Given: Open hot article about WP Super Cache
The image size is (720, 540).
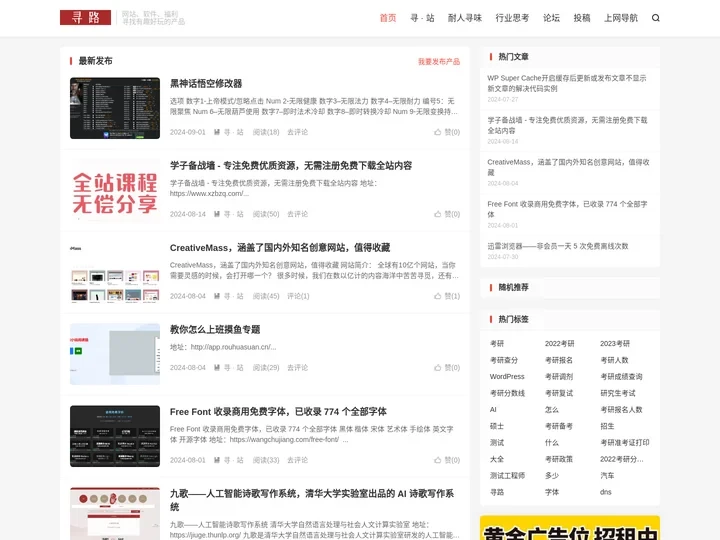Looking at the screenshot, I should tap(567, 83).
